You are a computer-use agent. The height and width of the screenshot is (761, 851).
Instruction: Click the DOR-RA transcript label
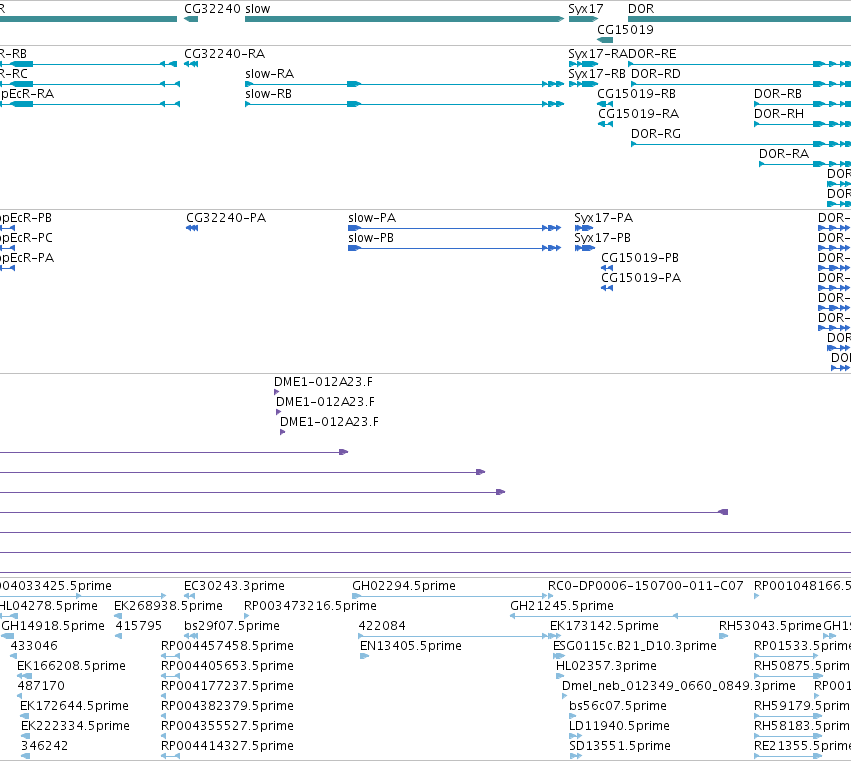(x=784, y=154)
